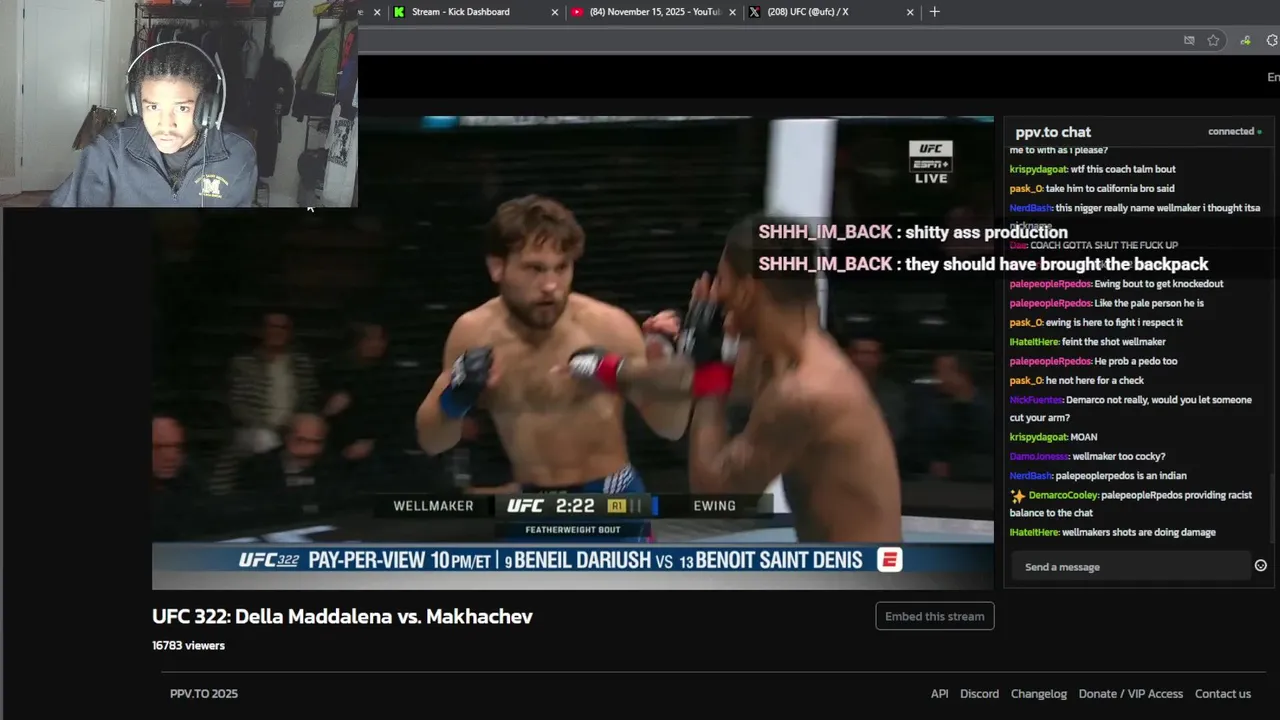Open the browser extensions puzzle icon
The height and width of the screenshot is (720, 1280).
[x=1273, y=40]
